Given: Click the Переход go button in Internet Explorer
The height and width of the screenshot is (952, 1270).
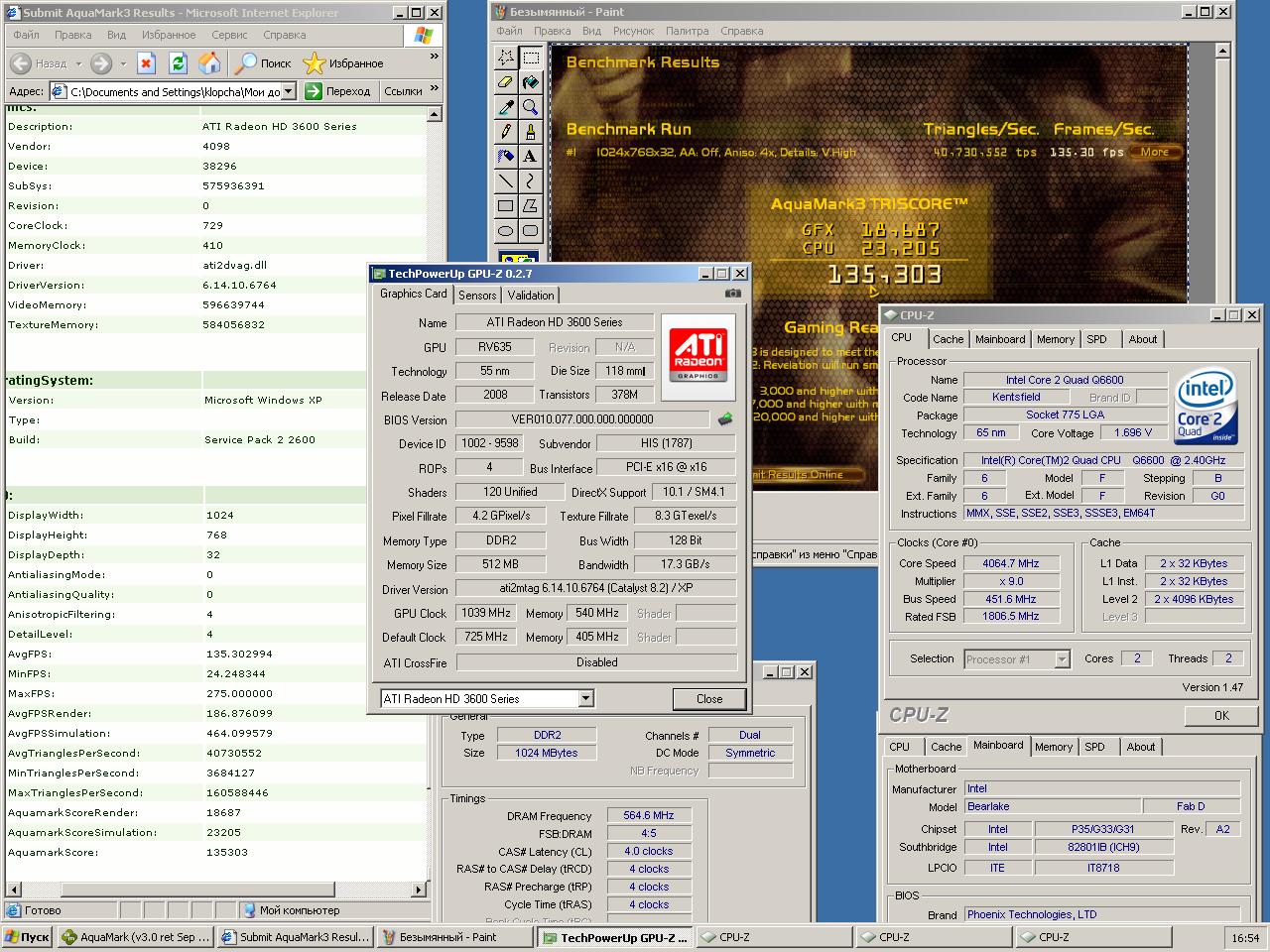Looking at the screenshot, I should tap(339, 91).
